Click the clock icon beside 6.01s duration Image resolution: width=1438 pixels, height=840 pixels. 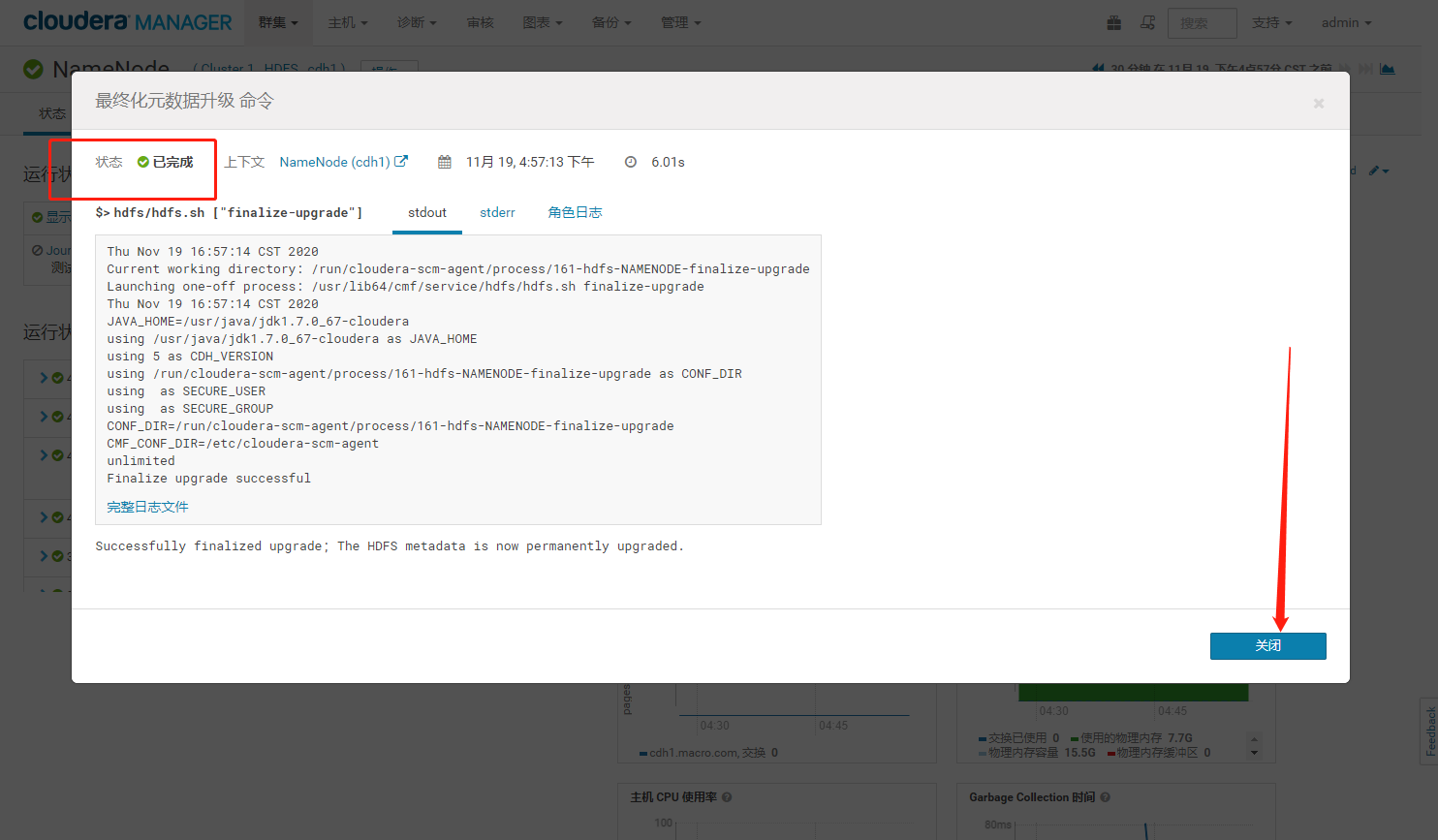631,162
